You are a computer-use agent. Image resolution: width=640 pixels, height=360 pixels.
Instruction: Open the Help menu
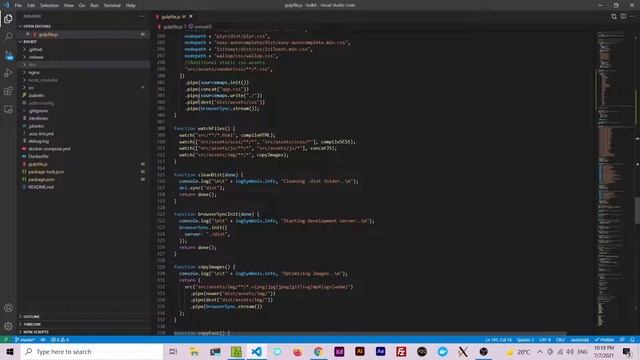[131, 5]
